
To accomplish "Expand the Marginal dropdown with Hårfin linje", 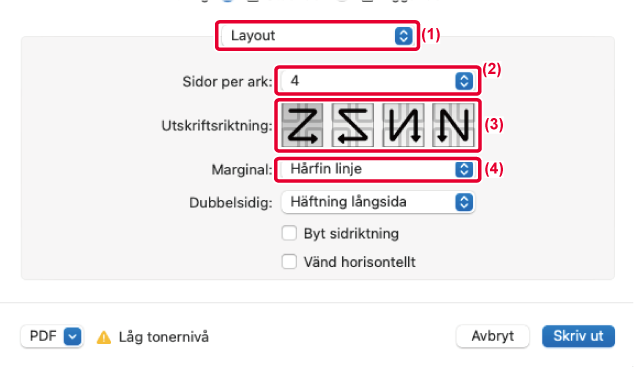I will (x=378, y=169).
